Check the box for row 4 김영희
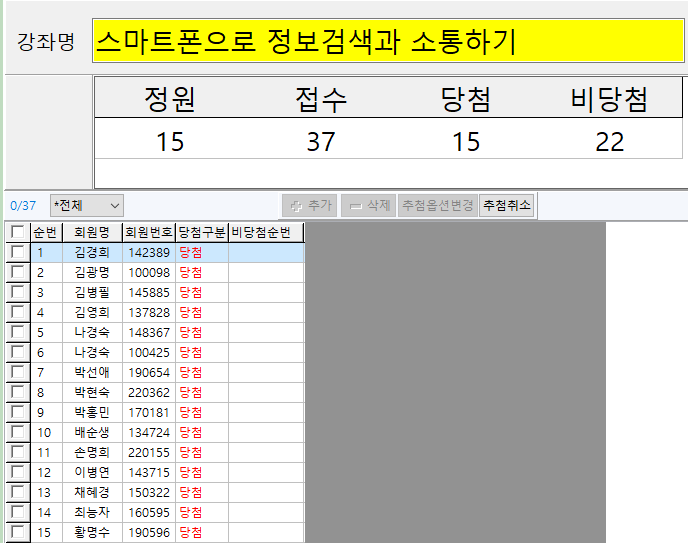The height and width of the screenshot is (543, 688). (x=18, y=312)
